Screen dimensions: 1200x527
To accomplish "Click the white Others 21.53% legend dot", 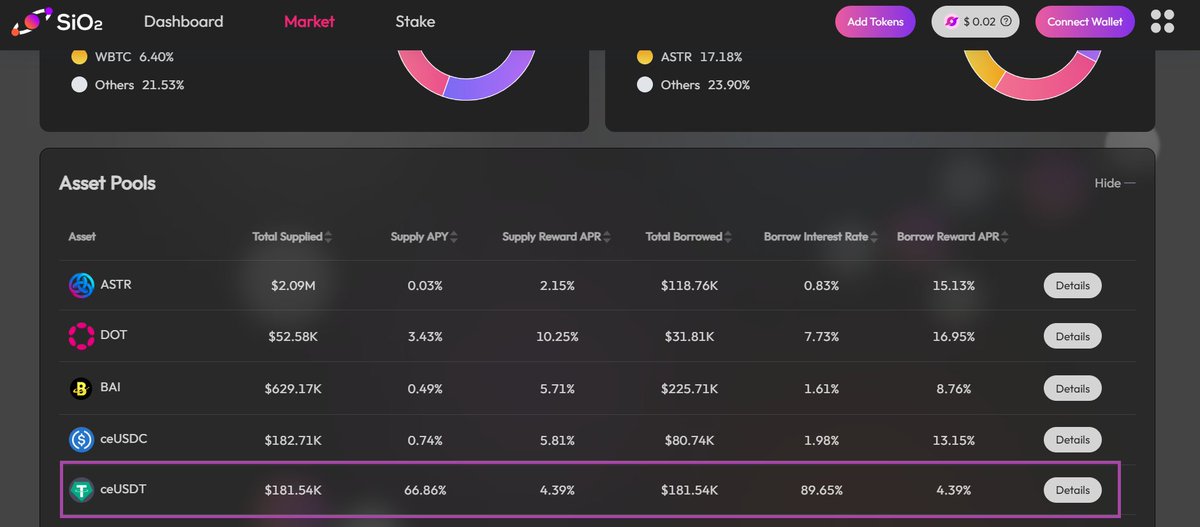I will 79,85.
